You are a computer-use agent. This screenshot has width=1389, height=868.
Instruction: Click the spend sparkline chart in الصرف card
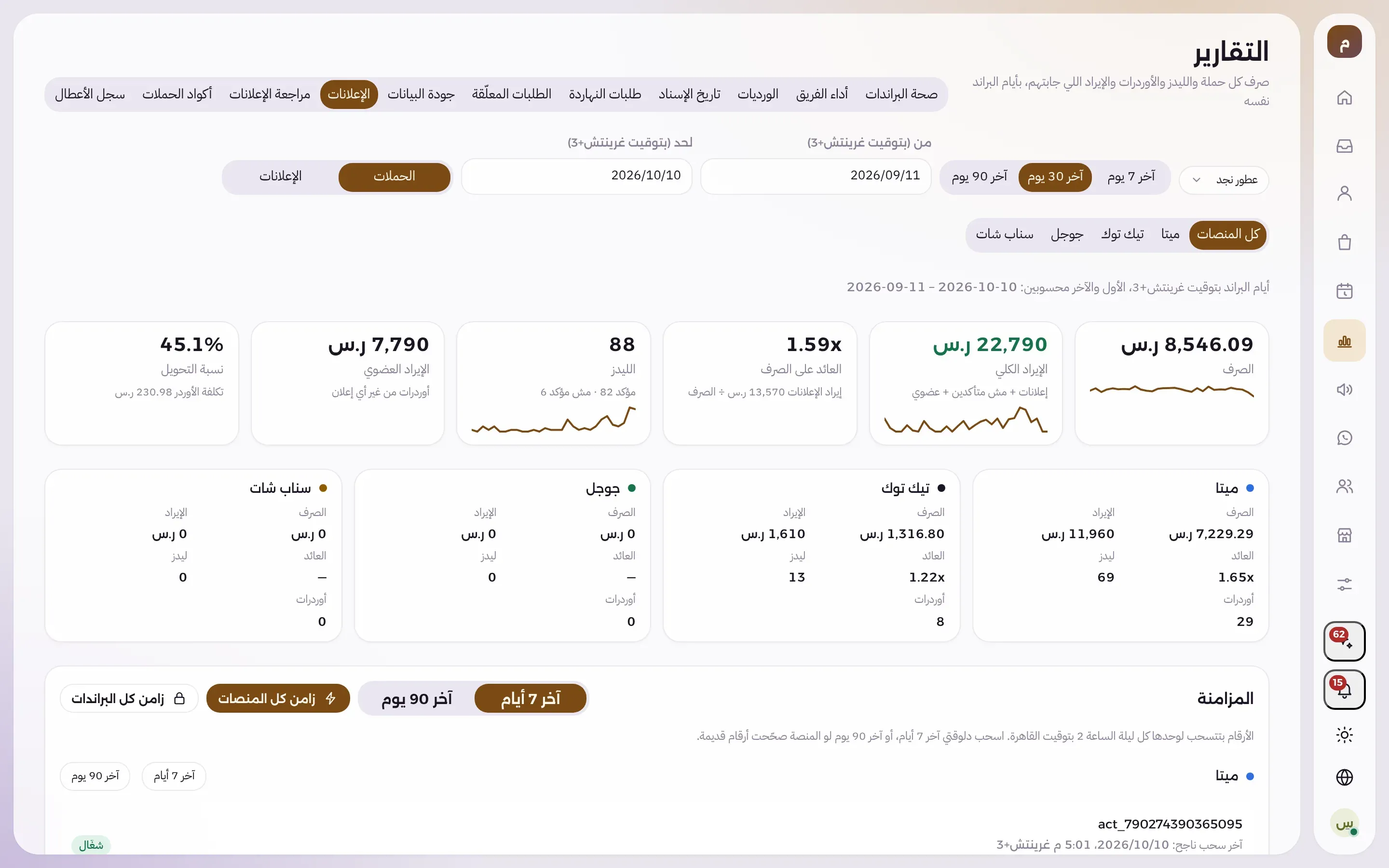pyautogui.click(x=1171, y=391)
